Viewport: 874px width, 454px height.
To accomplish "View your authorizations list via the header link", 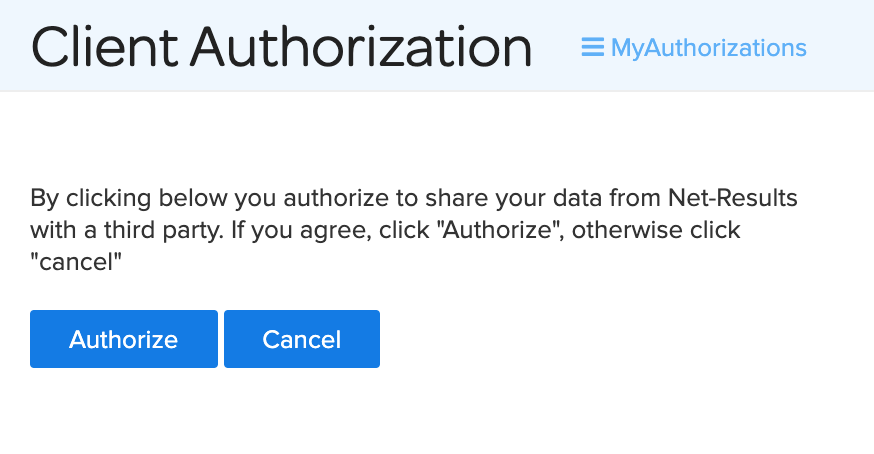I will (x=694, y=48).
